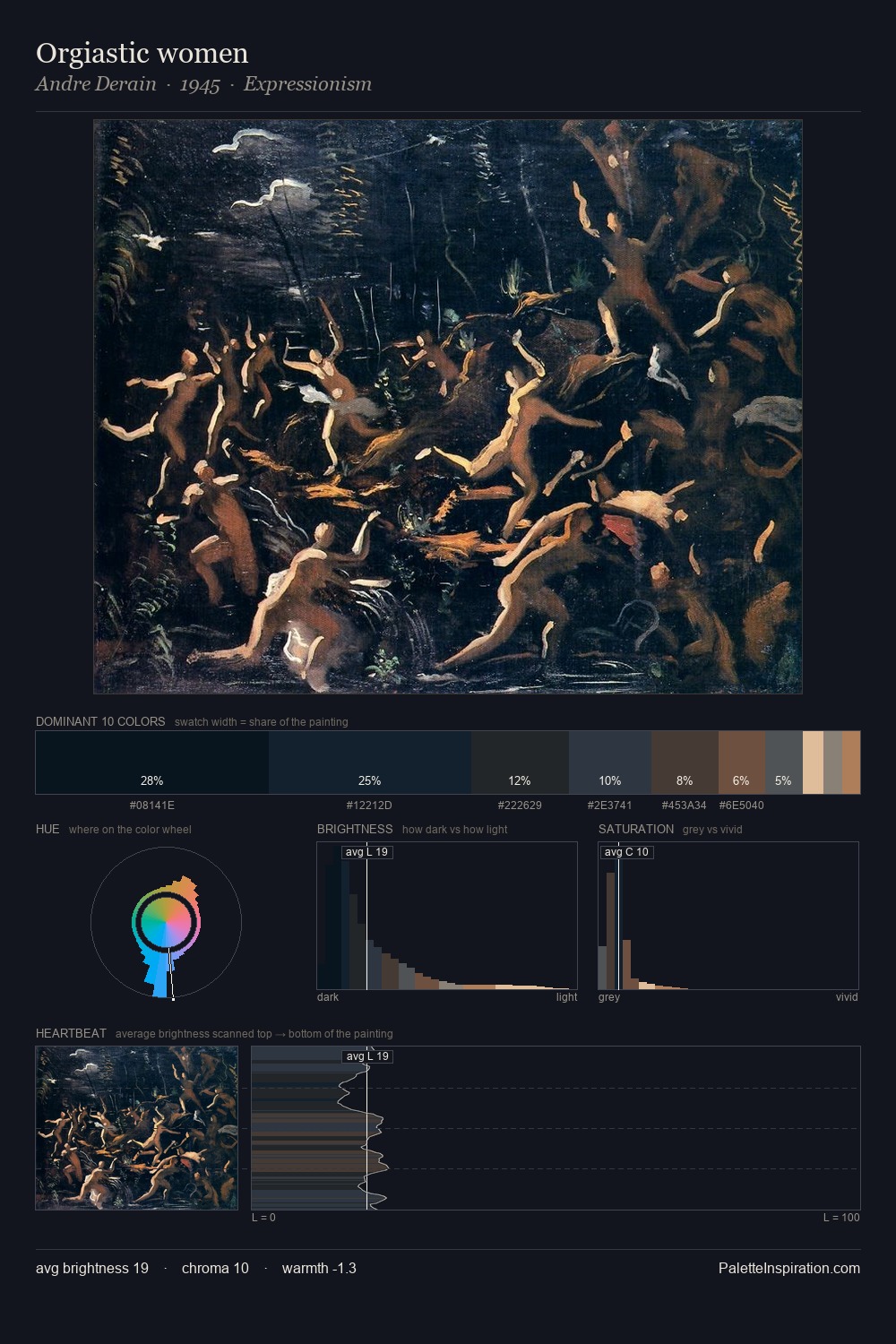The width and height of the screenshot is (896, 1344).
Task: Click the hex code '#12212D'
Action: tap(369, 805)
